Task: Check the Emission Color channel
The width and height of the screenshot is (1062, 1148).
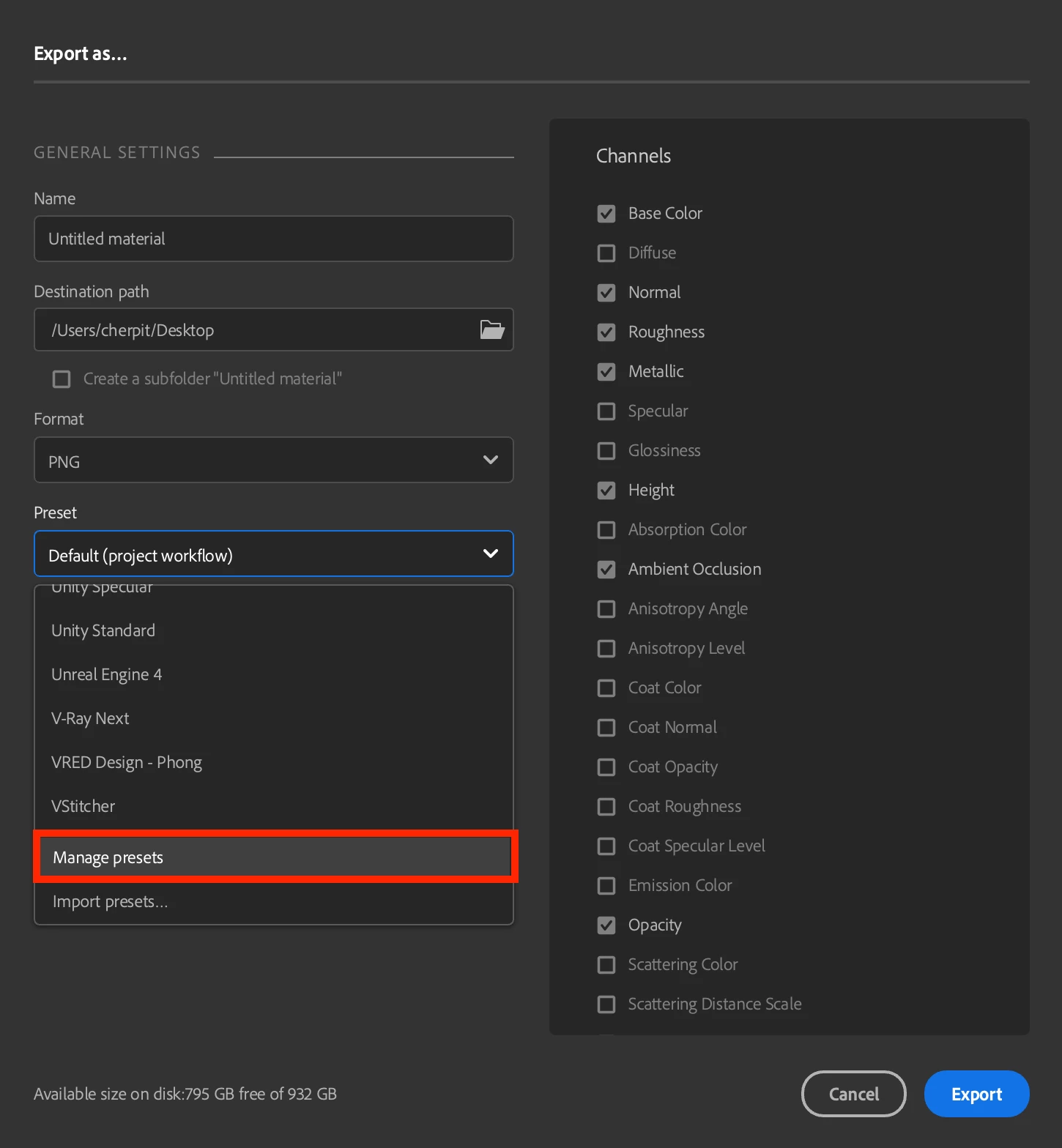Action: (606, 886)
